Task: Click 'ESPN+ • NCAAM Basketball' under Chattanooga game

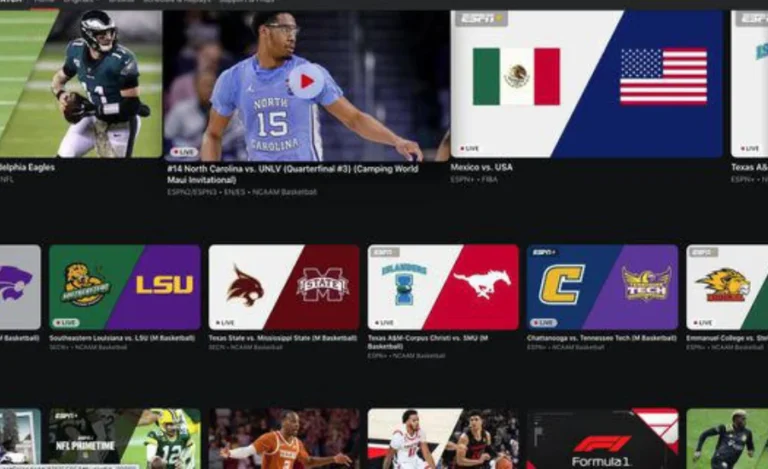Action: 566,347
